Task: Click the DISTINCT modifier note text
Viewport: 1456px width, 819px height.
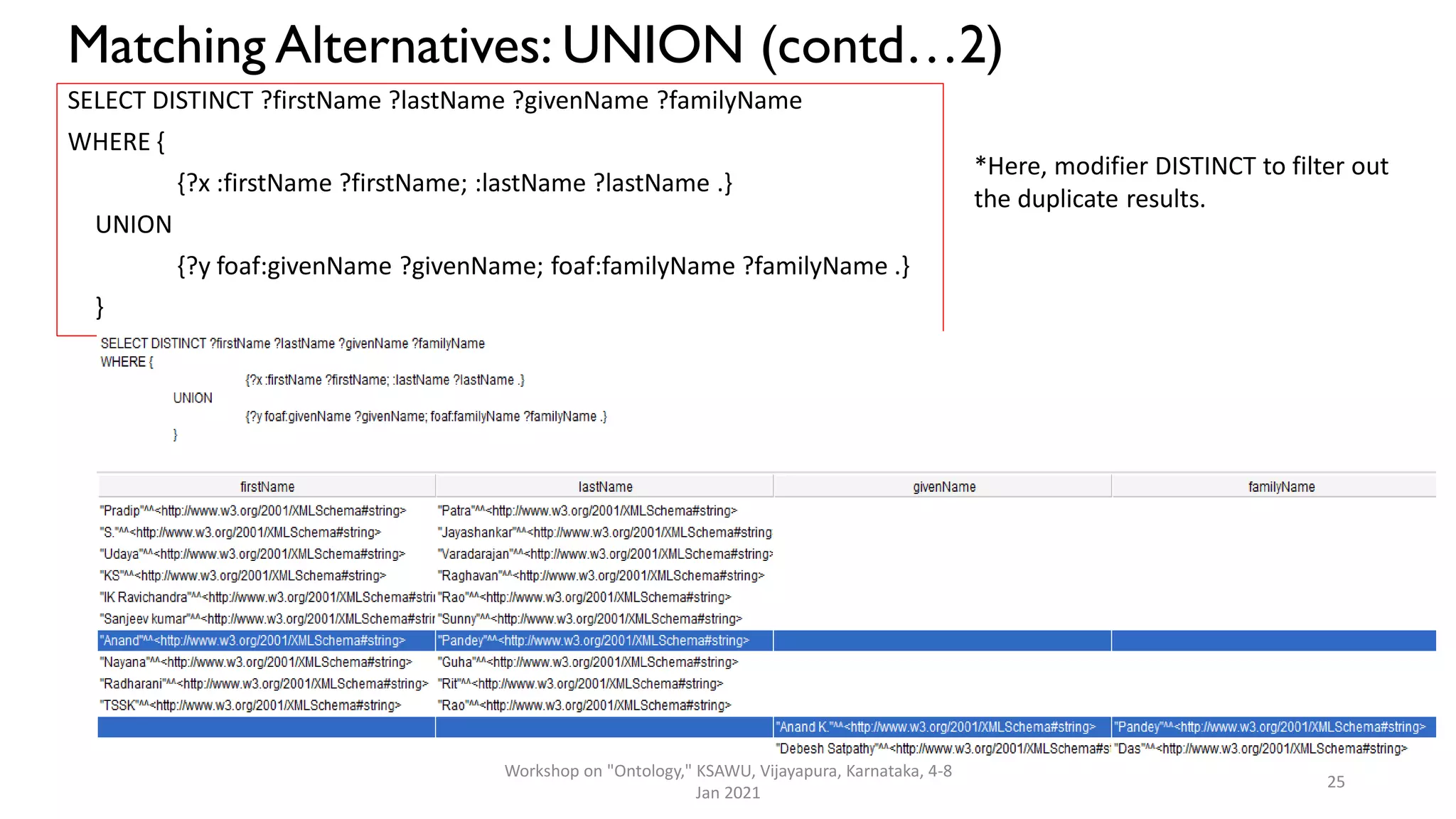Action: pos(1181,183)
